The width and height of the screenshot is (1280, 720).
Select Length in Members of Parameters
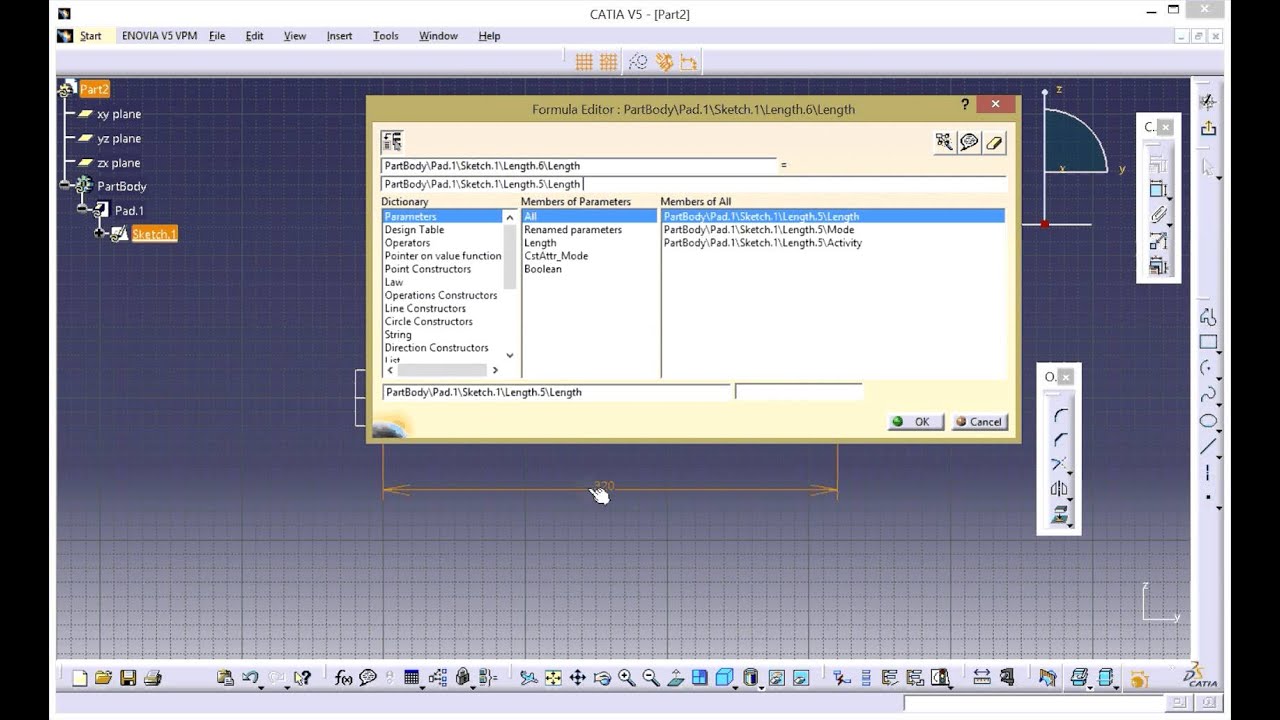click(x=540, y=243)
